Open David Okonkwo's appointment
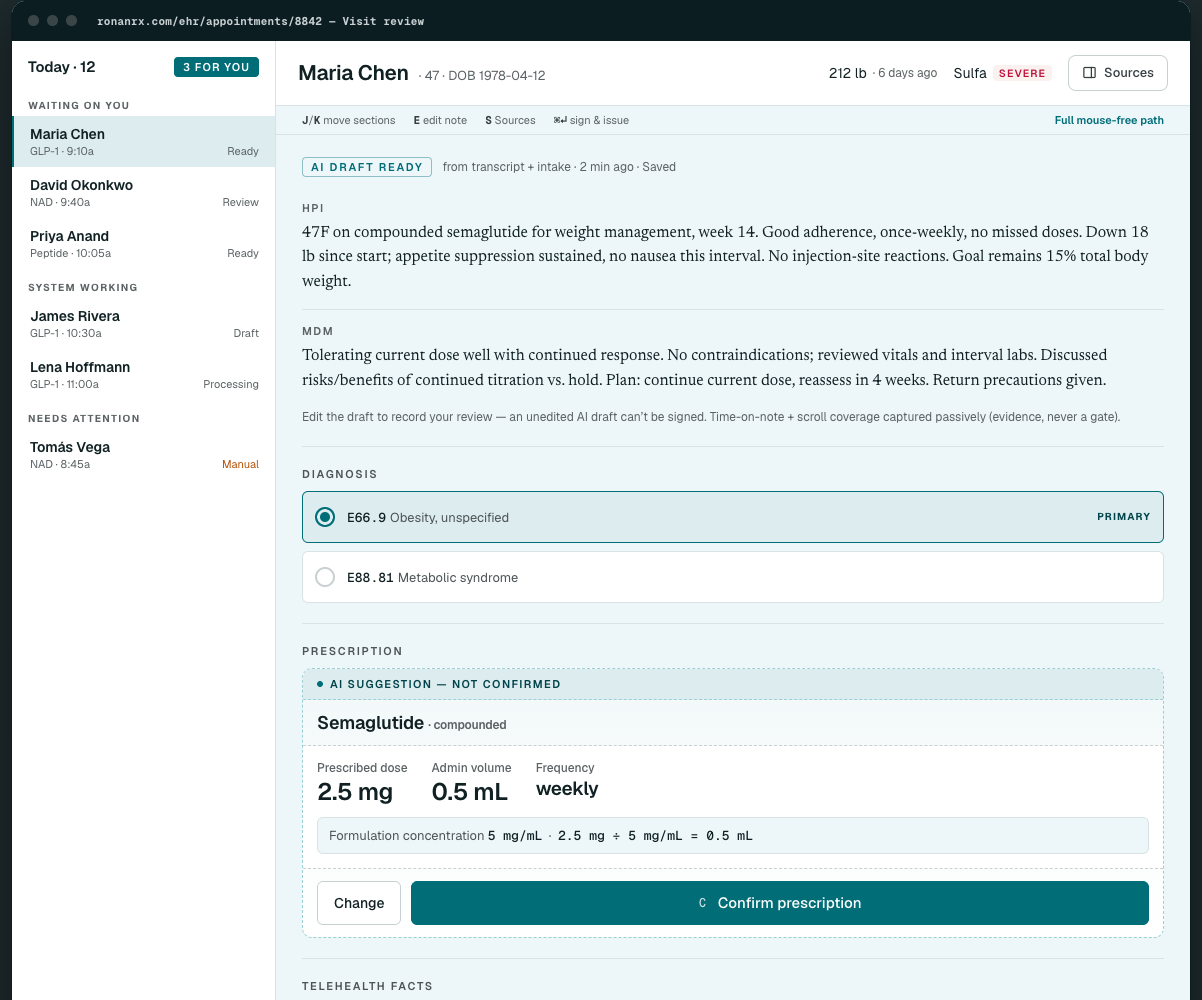 (x=144, y=193)
